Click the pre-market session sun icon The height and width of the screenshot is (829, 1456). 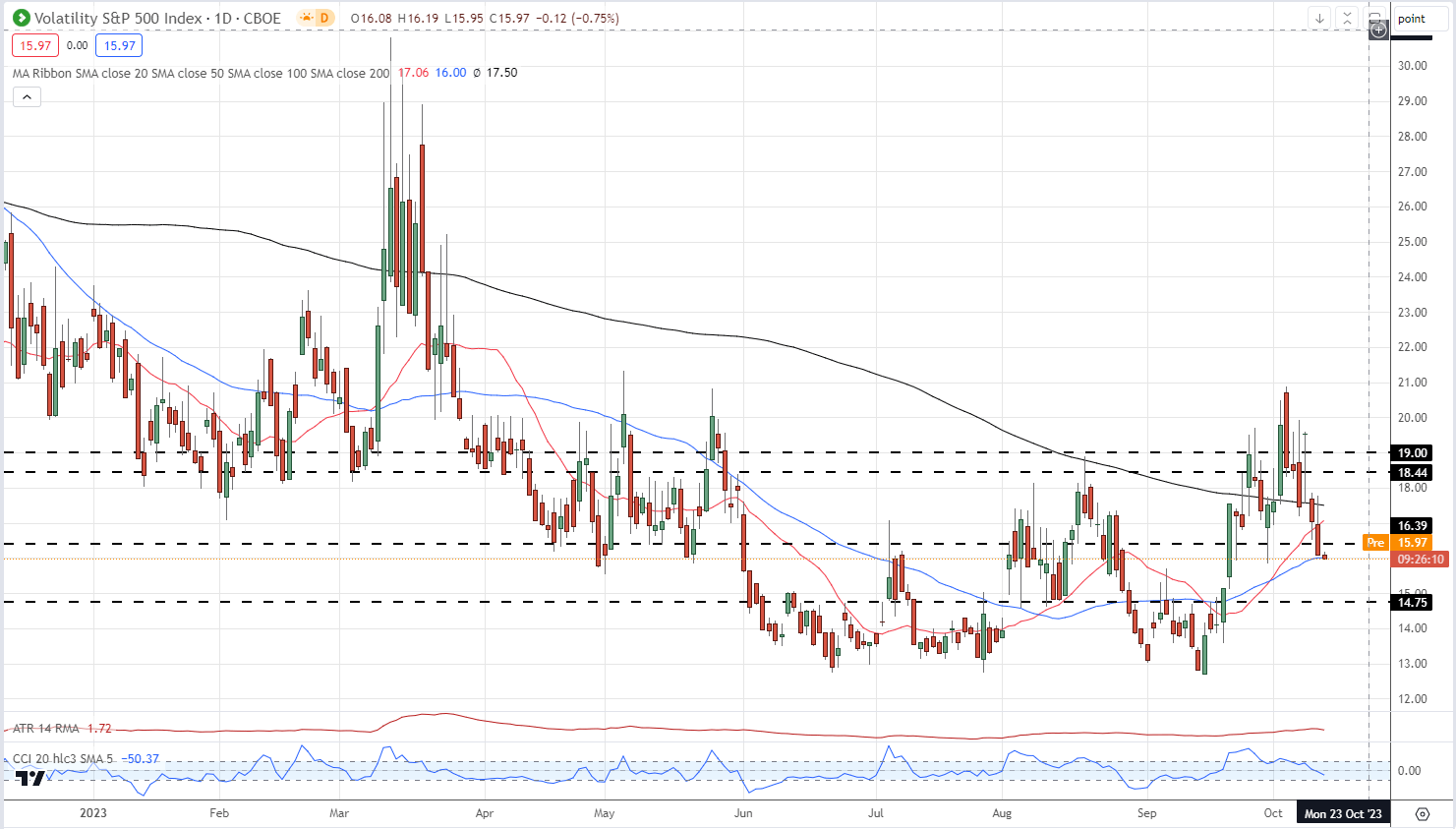pyautogui.click(x=307, y=18)
